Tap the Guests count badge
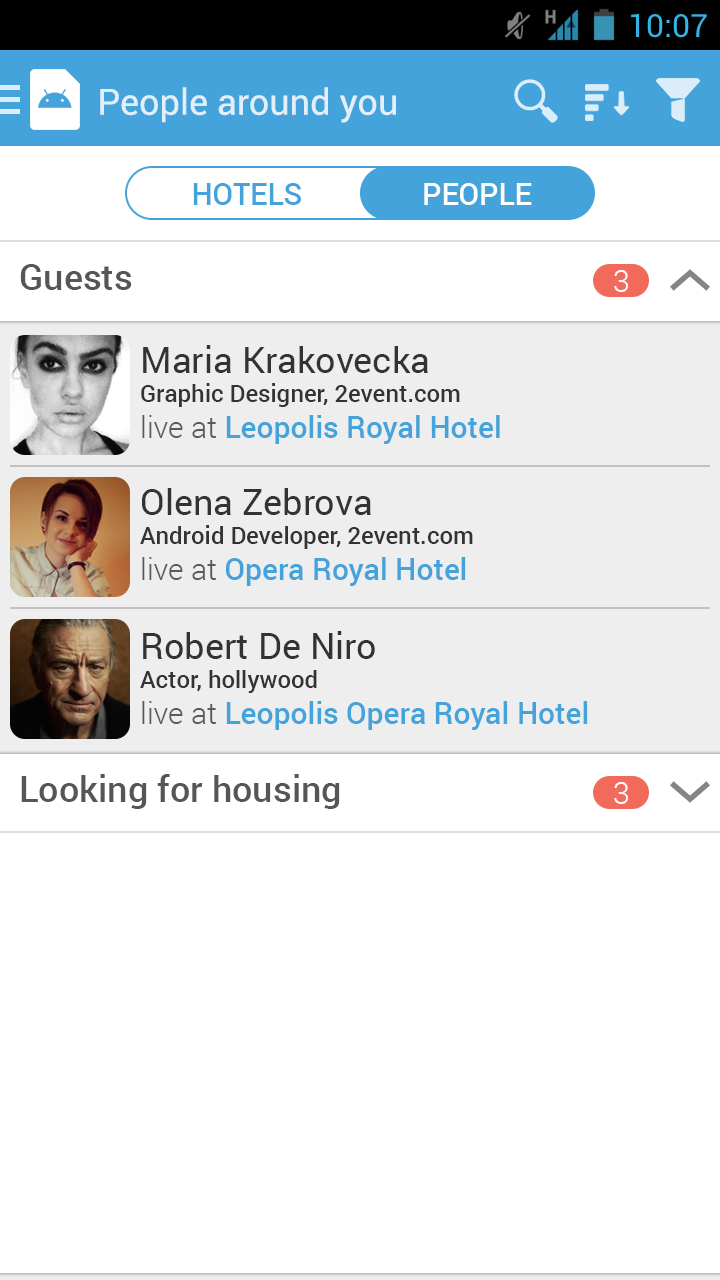Viewport: 720px width, 1280px height. [620, 281]
